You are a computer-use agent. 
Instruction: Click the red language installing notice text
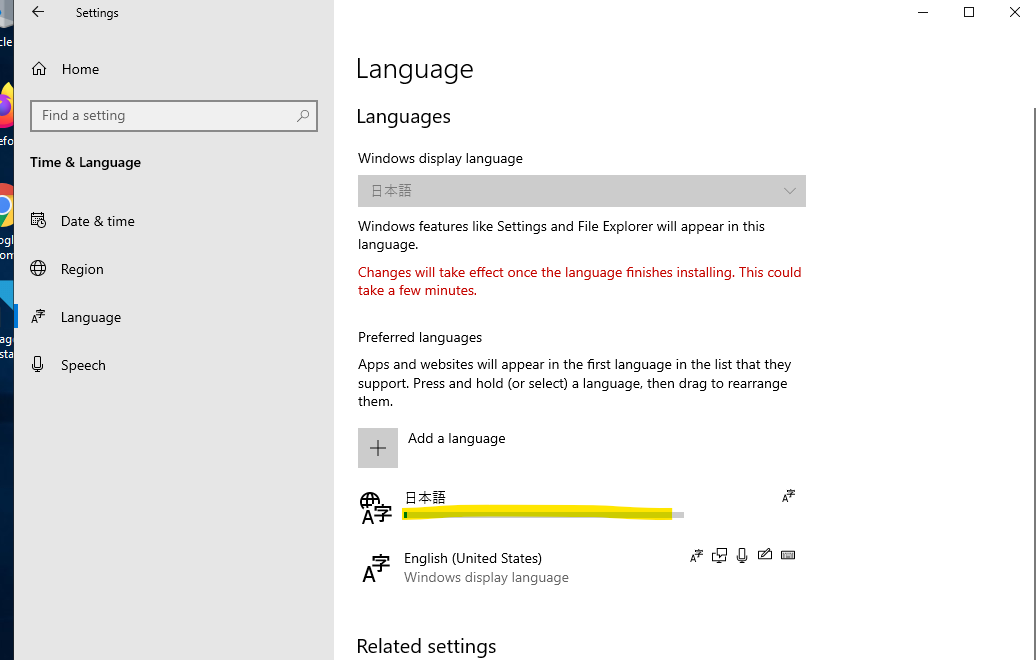point(579,281)
